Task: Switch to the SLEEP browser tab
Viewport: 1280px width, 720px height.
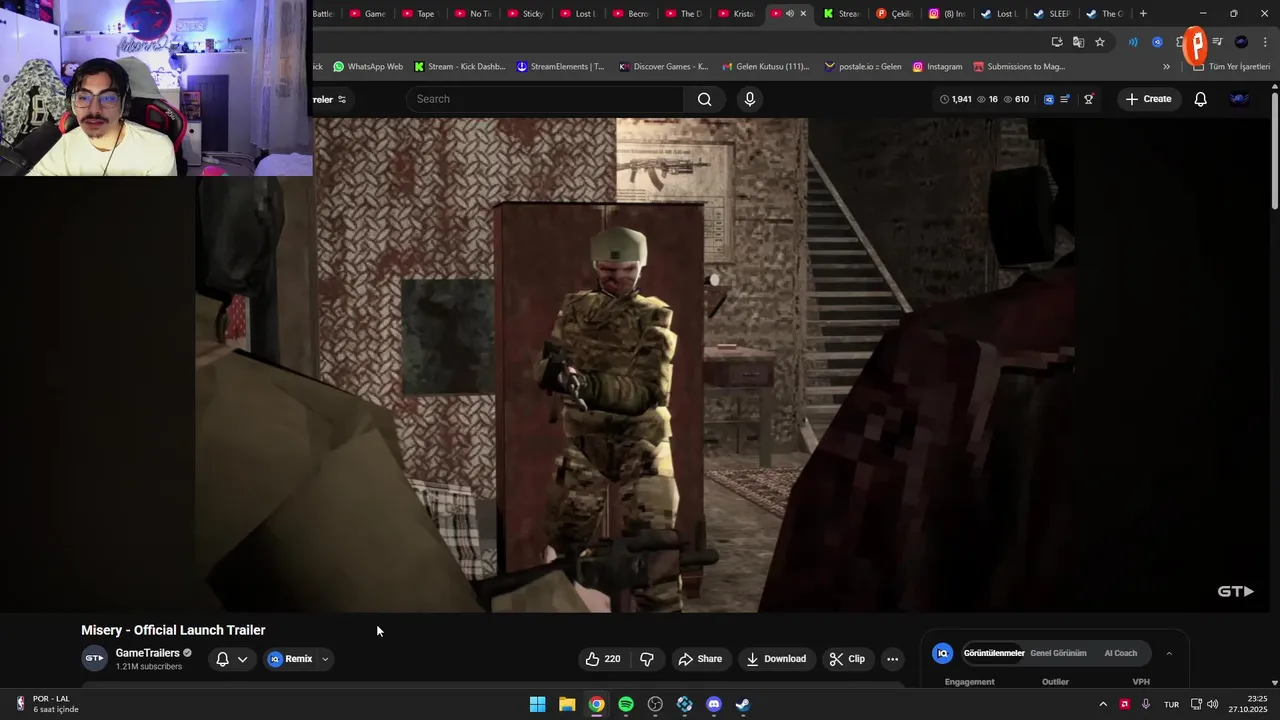Action: [1052, 14]
